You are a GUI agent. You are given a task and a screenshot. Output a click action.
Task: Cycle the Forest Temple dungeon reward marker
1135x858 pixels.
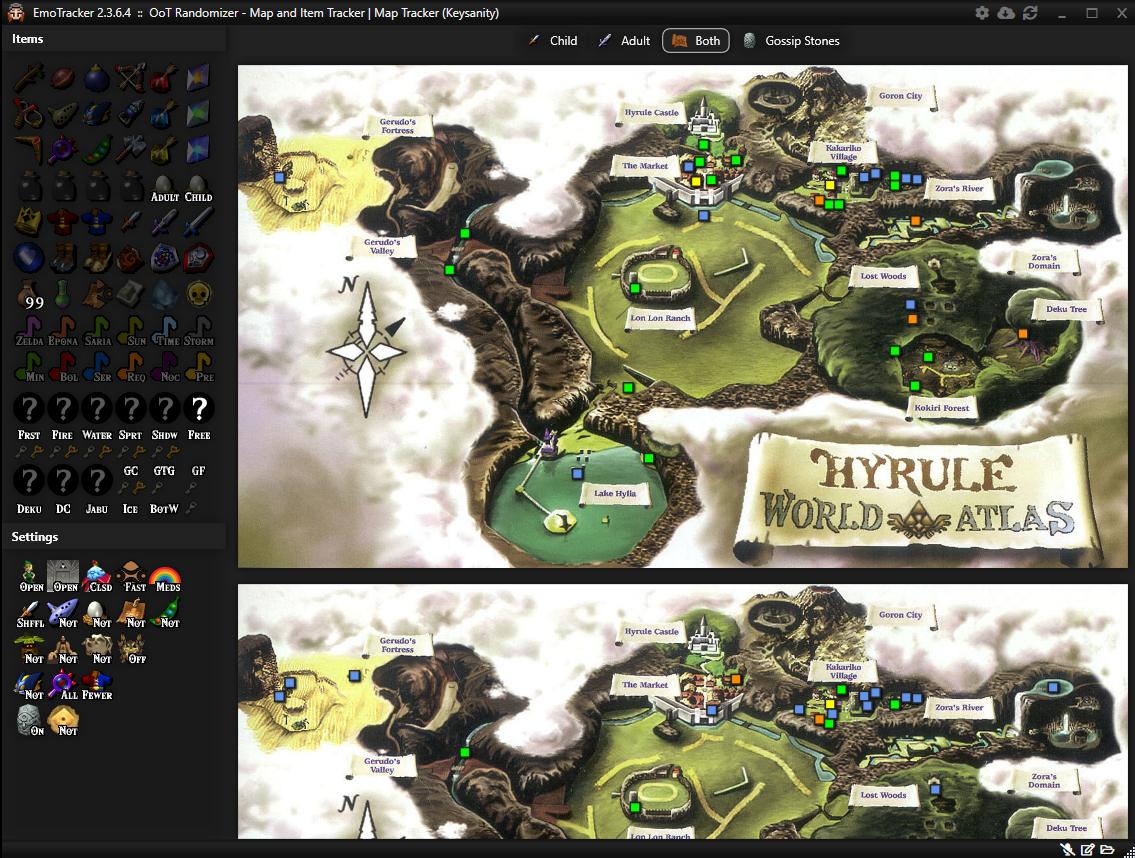(29, 408)
